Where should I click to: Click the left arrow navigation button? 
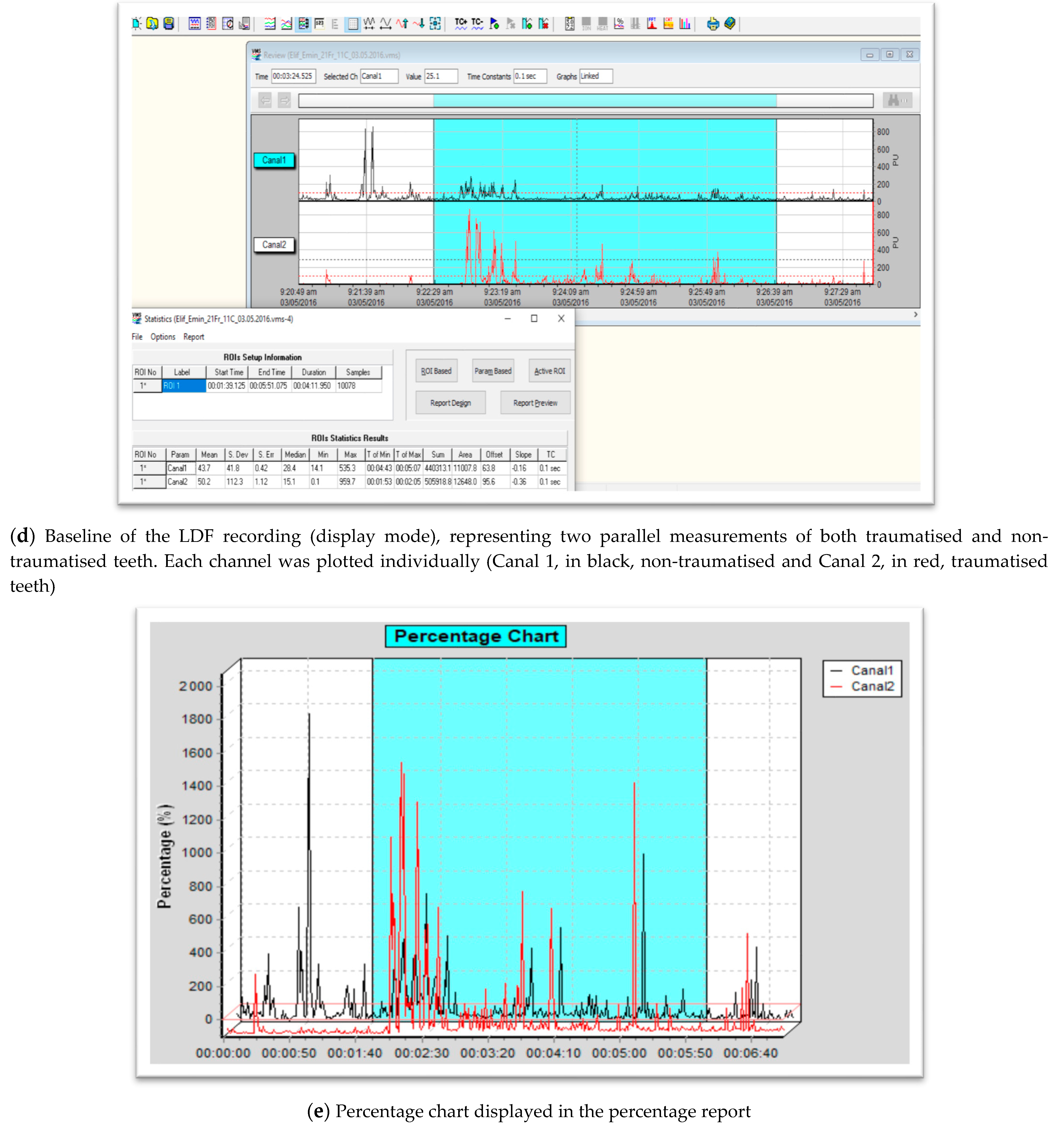(265, 101)
